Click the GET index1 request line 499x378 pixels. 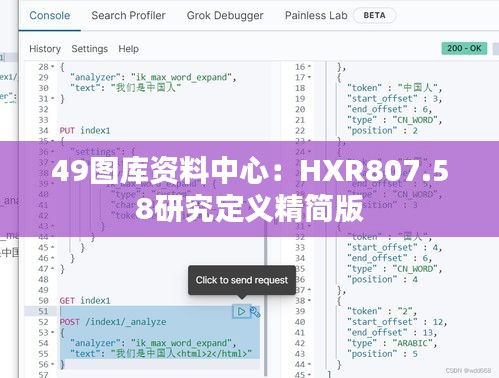[x=85, y=301]
